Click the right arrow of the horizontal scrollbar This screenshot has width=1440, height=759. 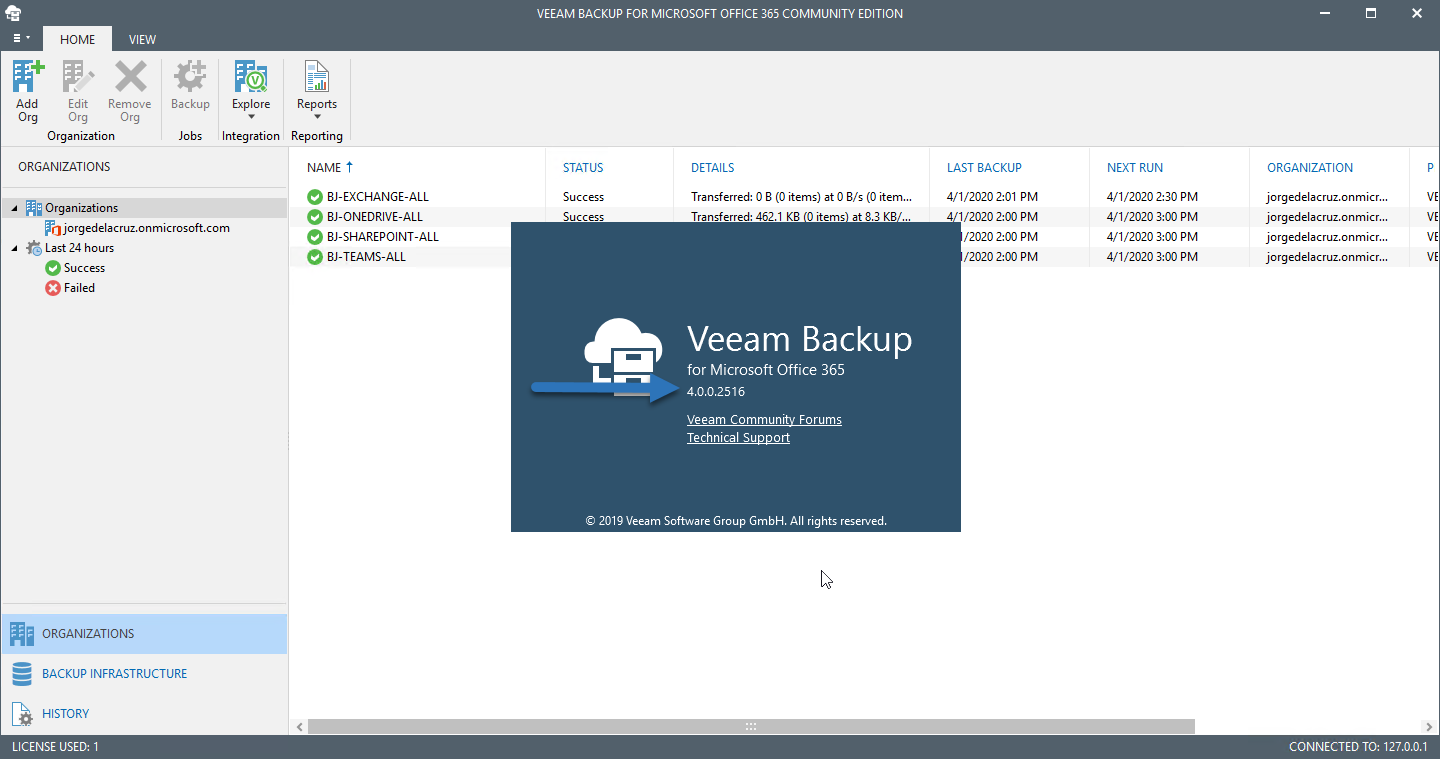coord(1429,727)
